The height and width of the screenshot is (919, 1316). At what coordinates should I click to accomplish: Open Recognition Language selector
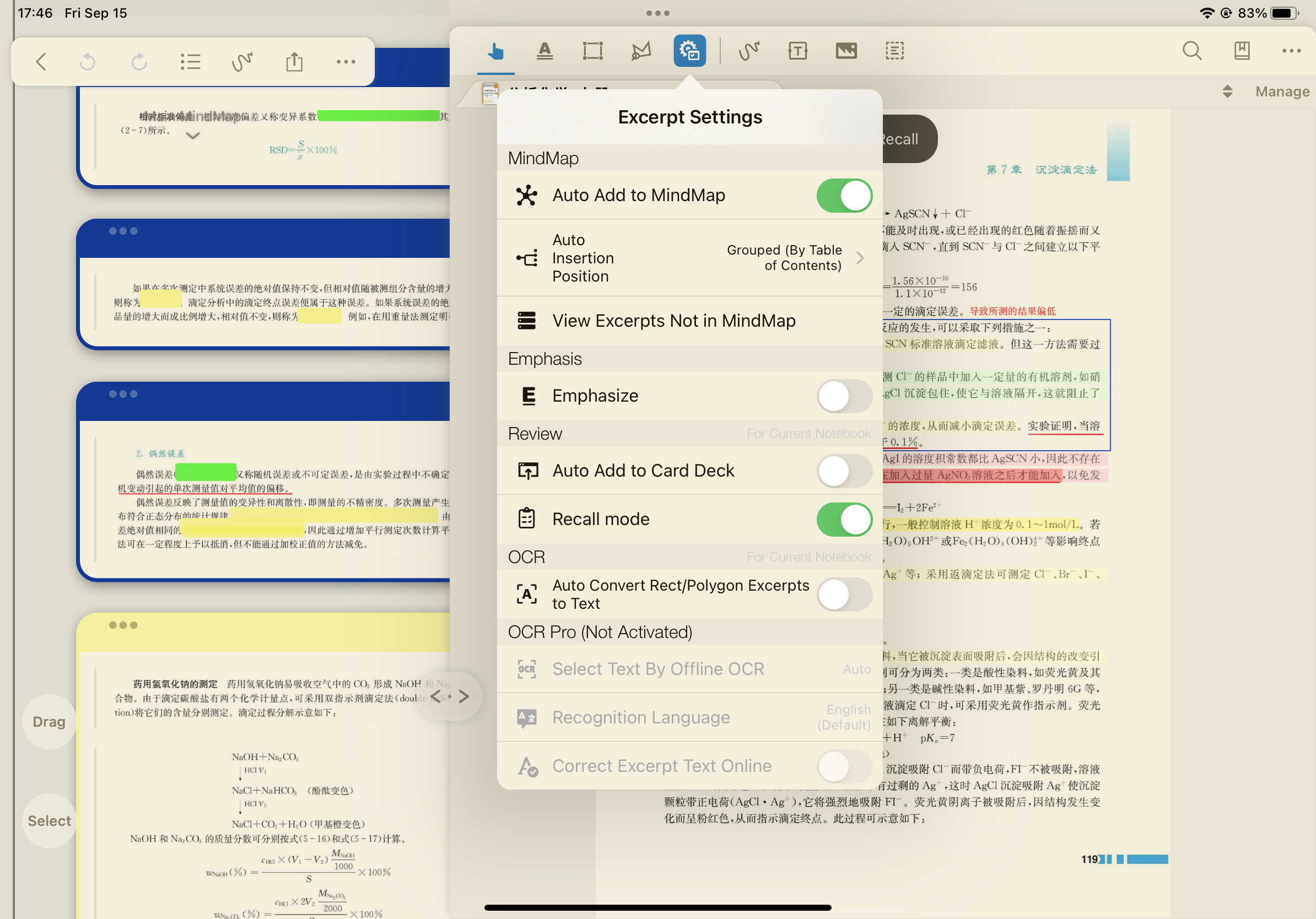click(x=689, y=717)
